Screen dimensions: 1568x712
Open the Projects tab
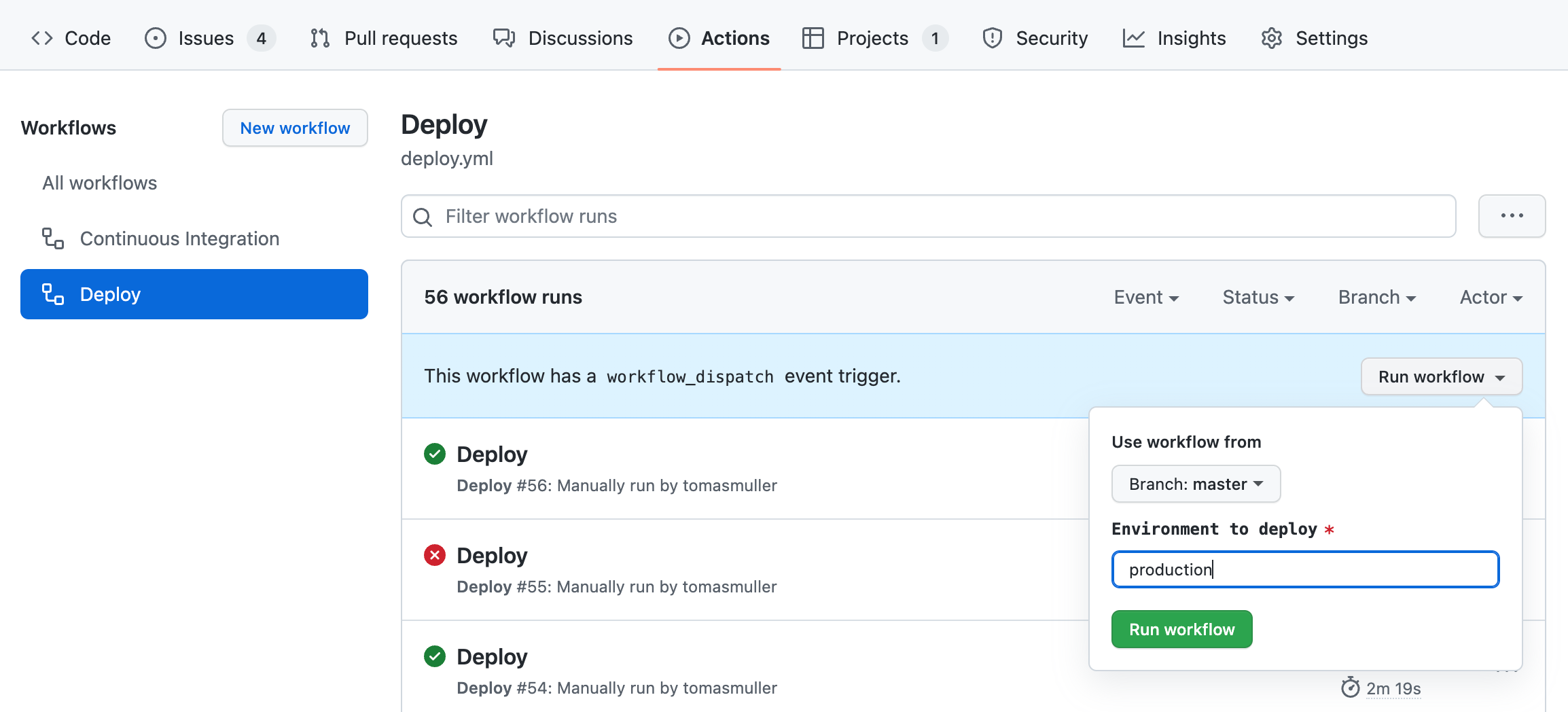tap(875, 38)
